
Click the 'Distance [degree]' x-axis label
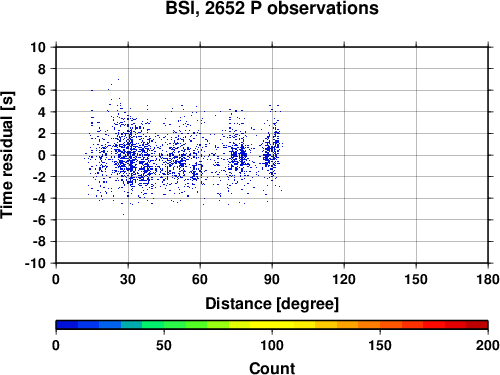[x=272, y=304]
